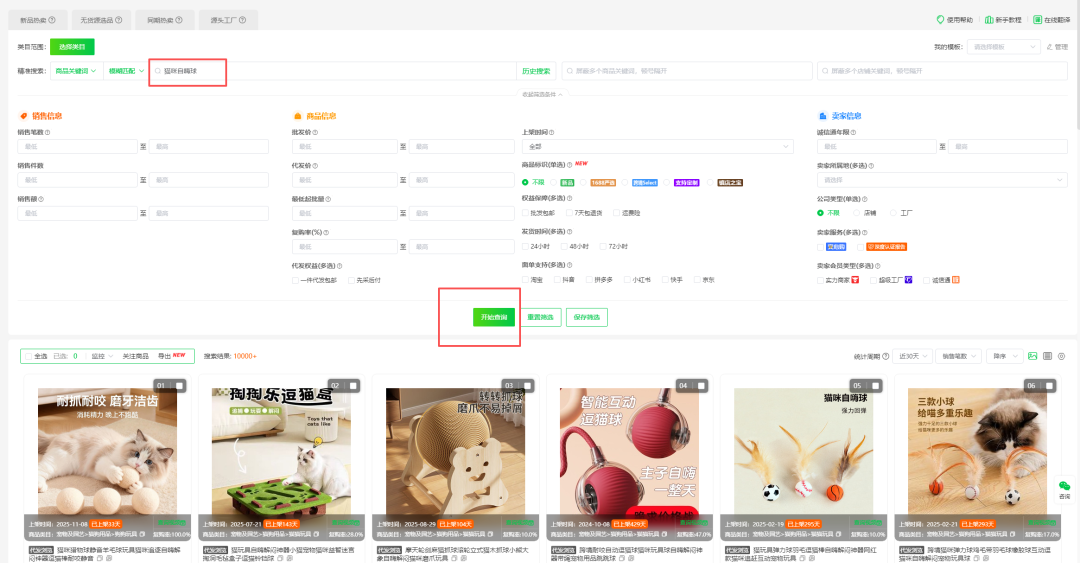The image size is (1080, 563).
Task: Click the blue 卖家信息 building icon
Action: (x=822, y=116)
